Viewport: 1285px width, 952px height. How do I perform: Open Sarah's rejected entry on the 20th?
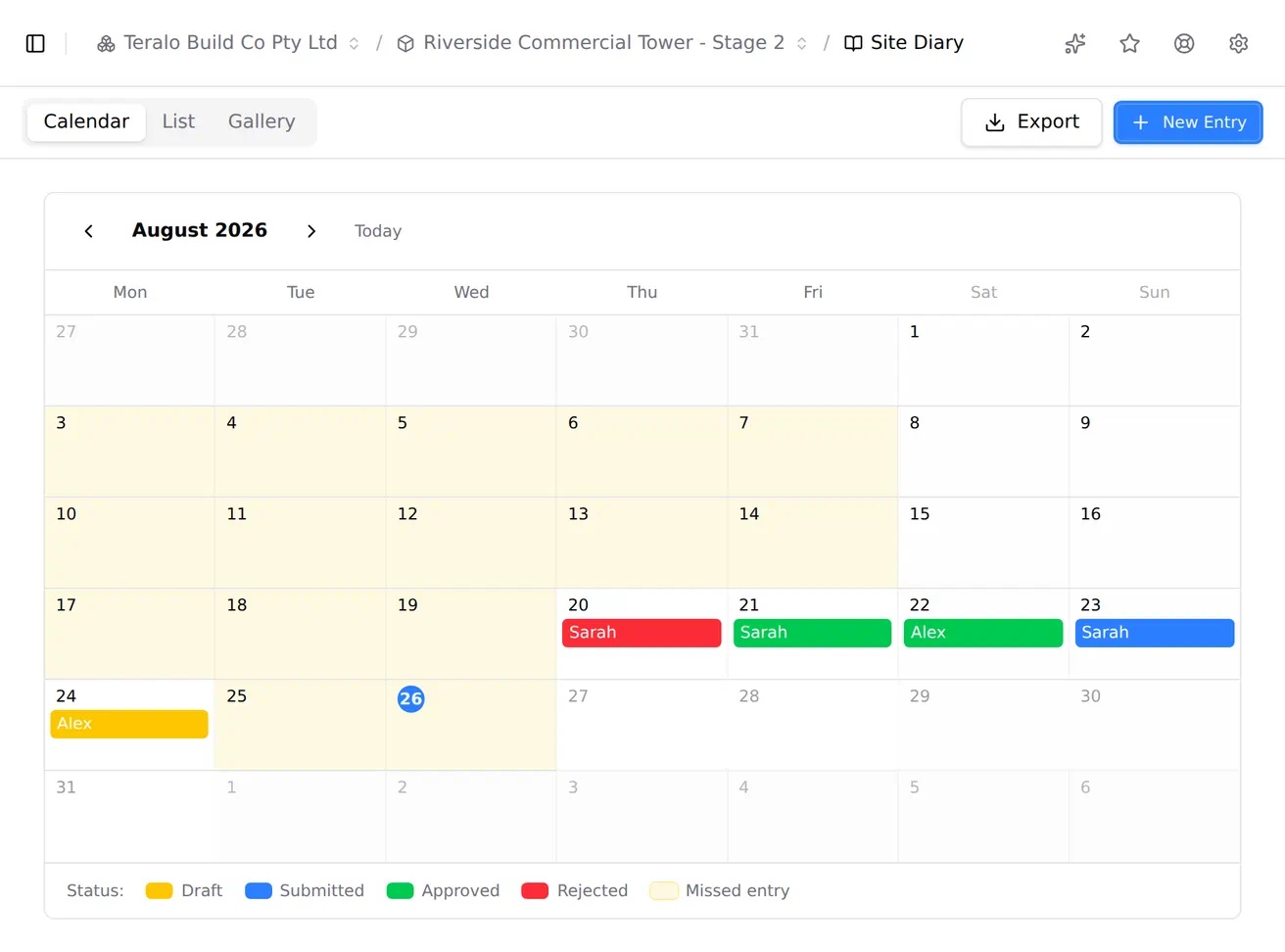pos(642,633)
